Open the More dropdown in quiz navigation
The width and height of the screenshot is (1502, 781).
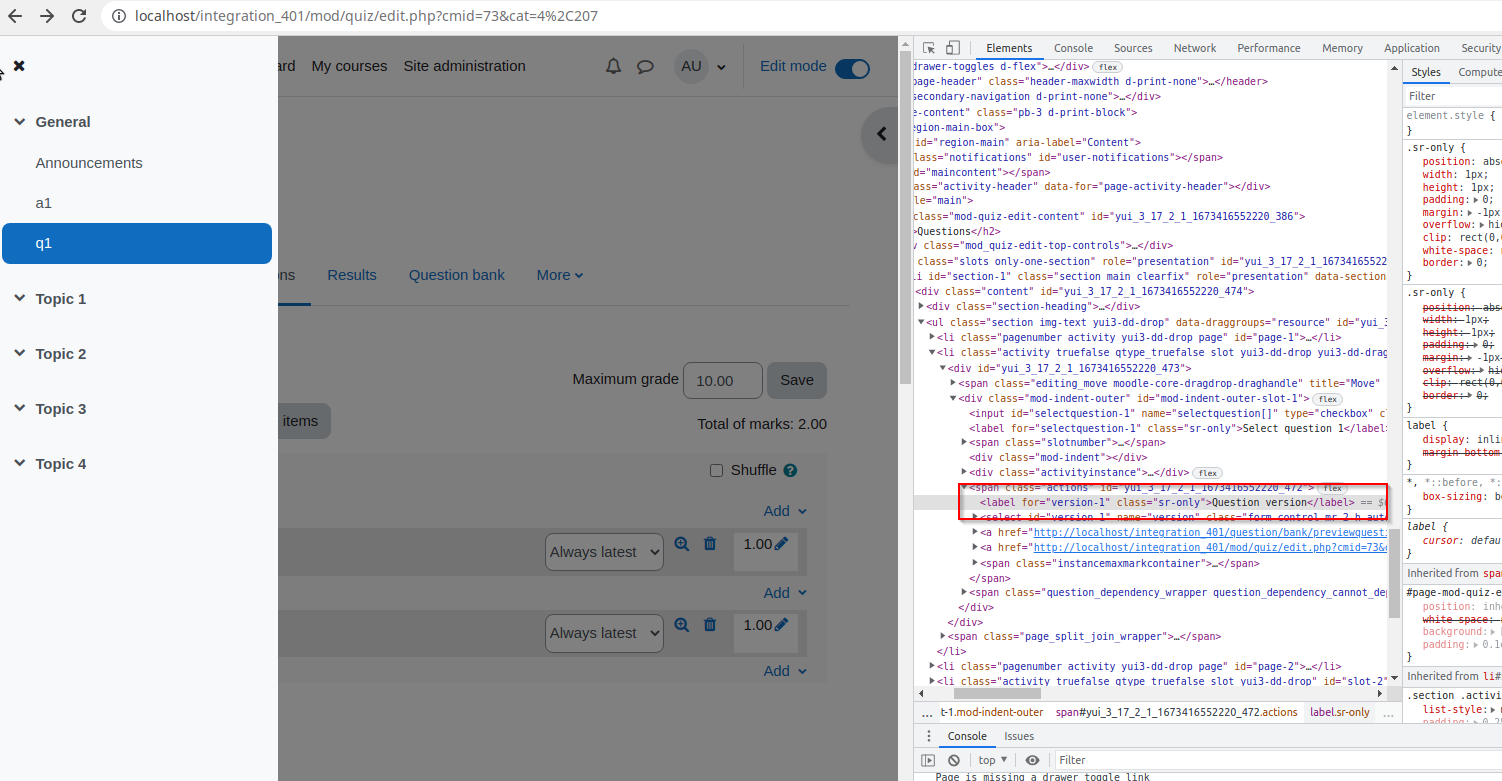(560, 275)
